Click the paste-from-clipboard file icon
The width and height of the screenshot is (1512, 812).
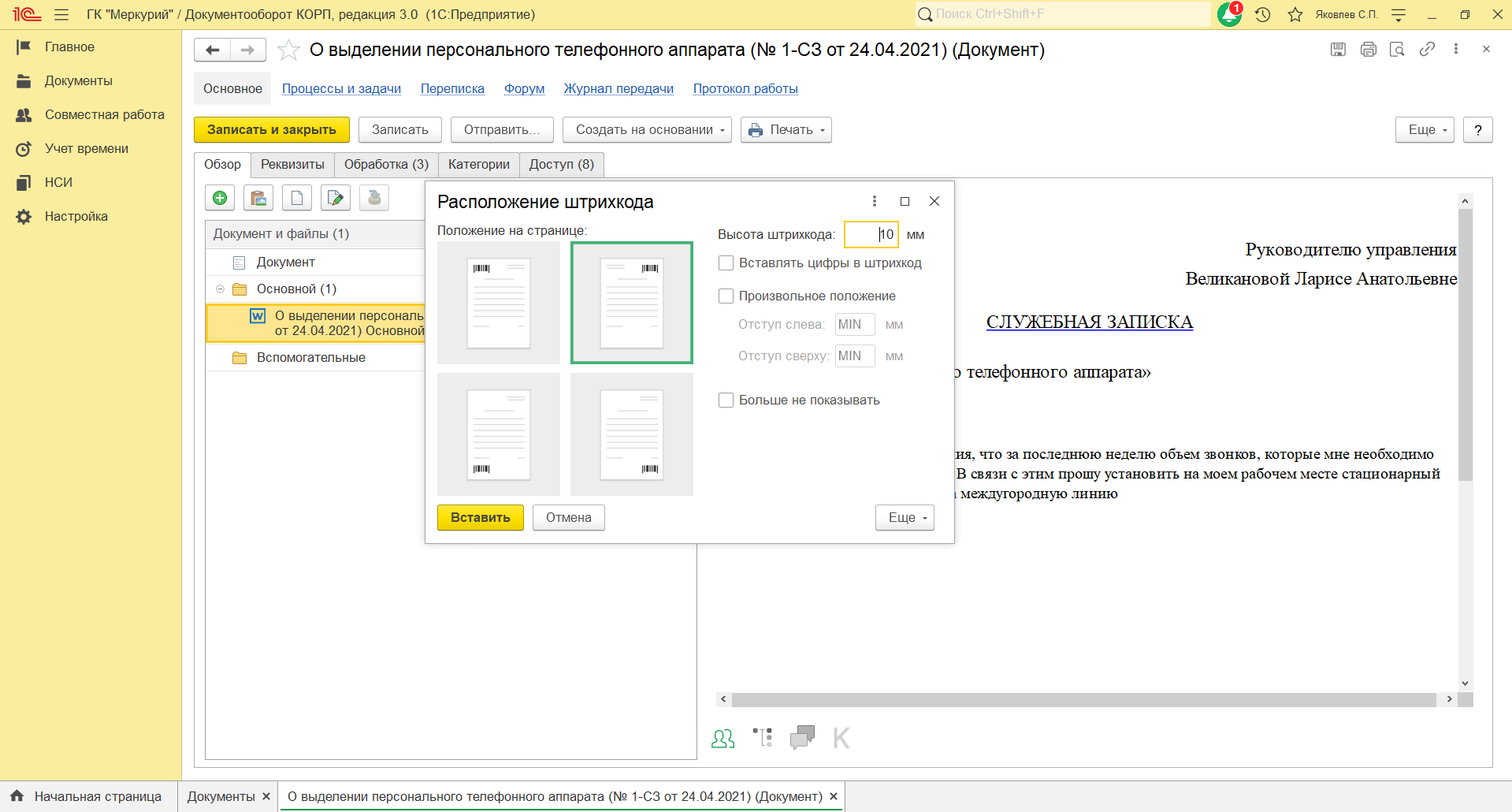pyautogui.click(x=258, y=198)
